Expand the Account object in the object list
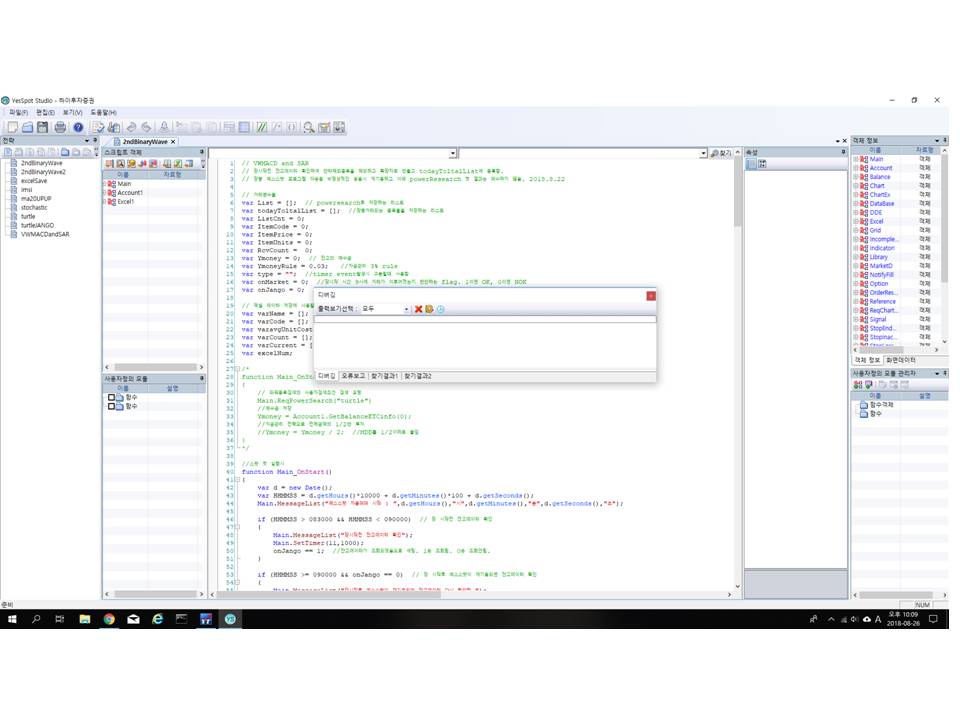The width and height of the screenshot is (960, 720). [x=856, y=168]
